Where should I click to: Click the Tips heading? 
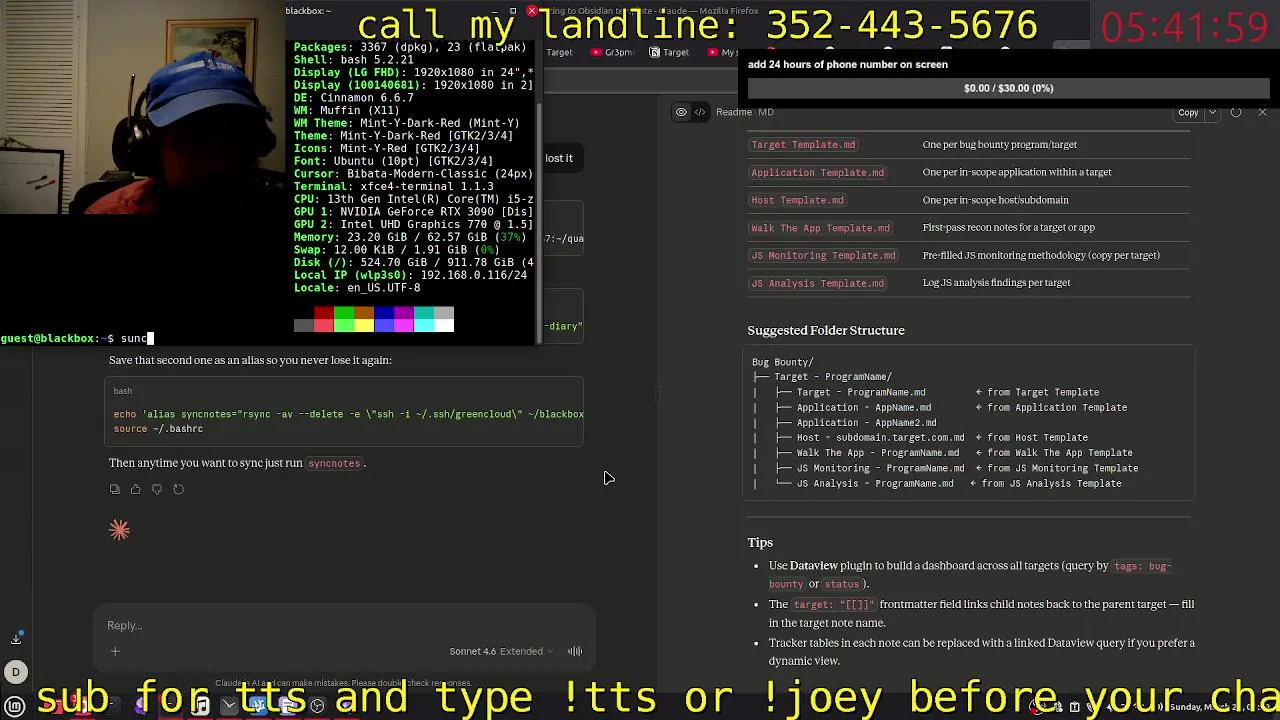tap(760, 543)
